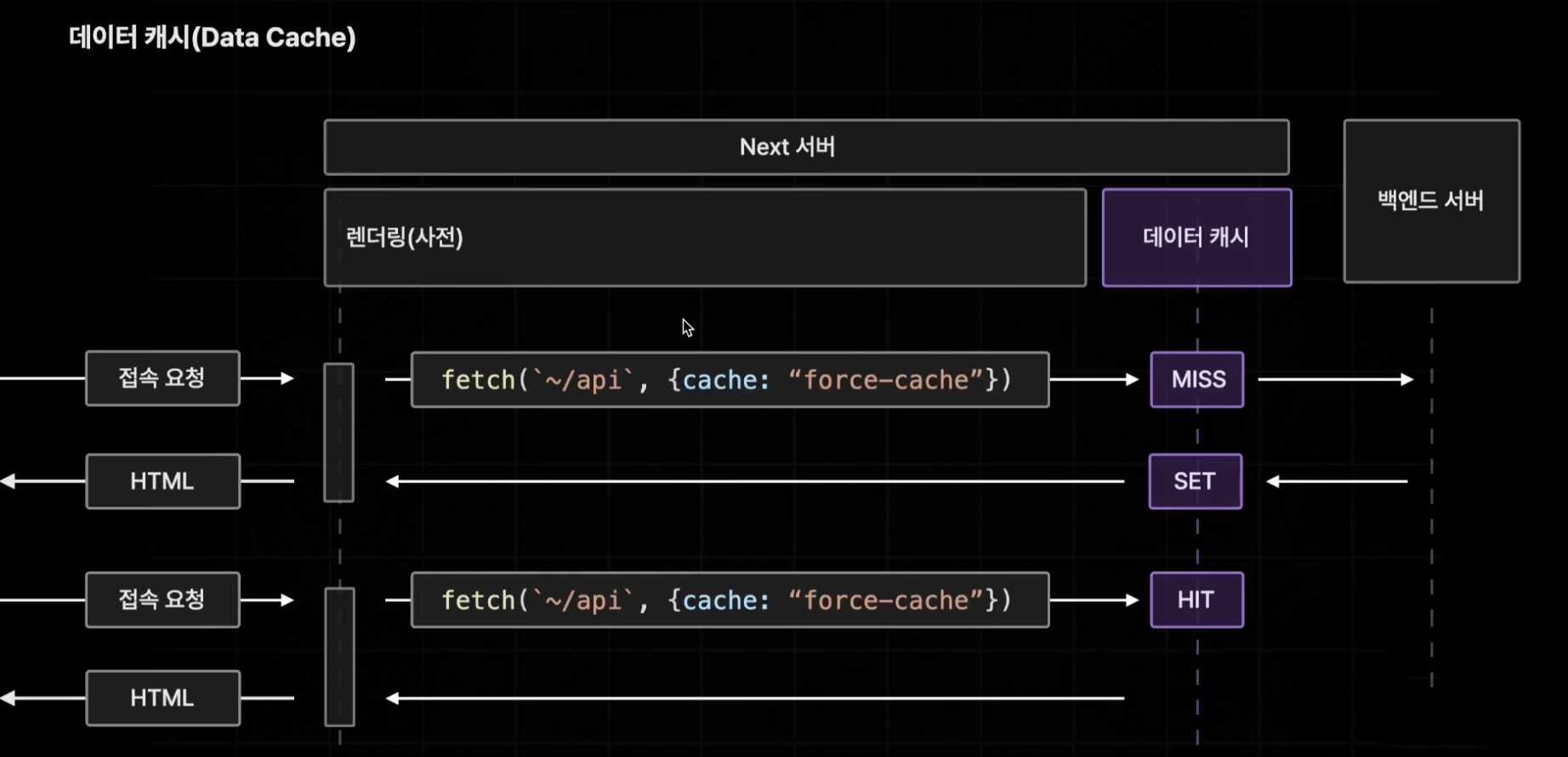Select the first 접속 요청 box
Image resolution: width=1568 pixels, height=757 pixels.
[162, 378]
